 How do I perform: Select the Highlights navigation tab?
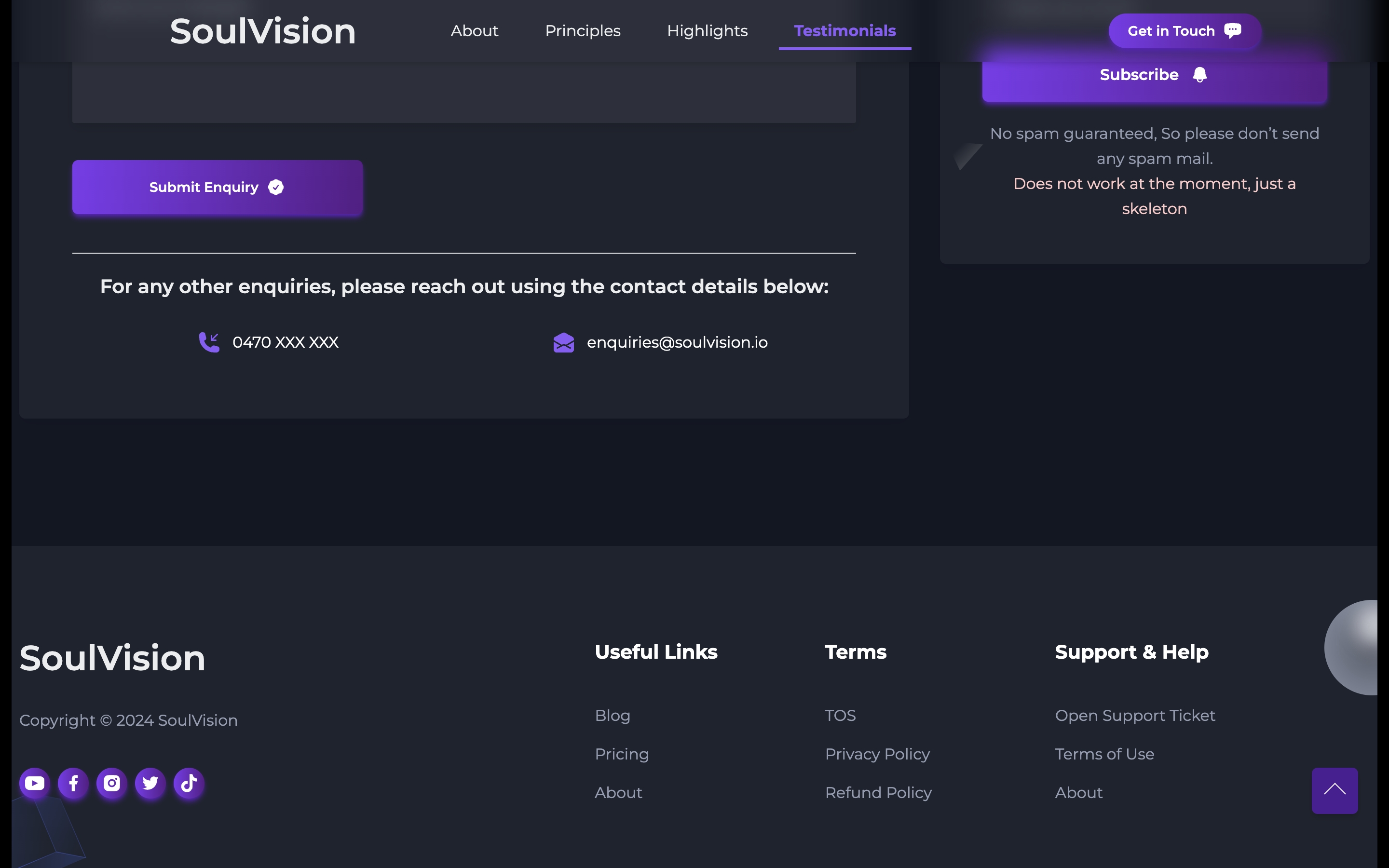(x=707, y=30)
